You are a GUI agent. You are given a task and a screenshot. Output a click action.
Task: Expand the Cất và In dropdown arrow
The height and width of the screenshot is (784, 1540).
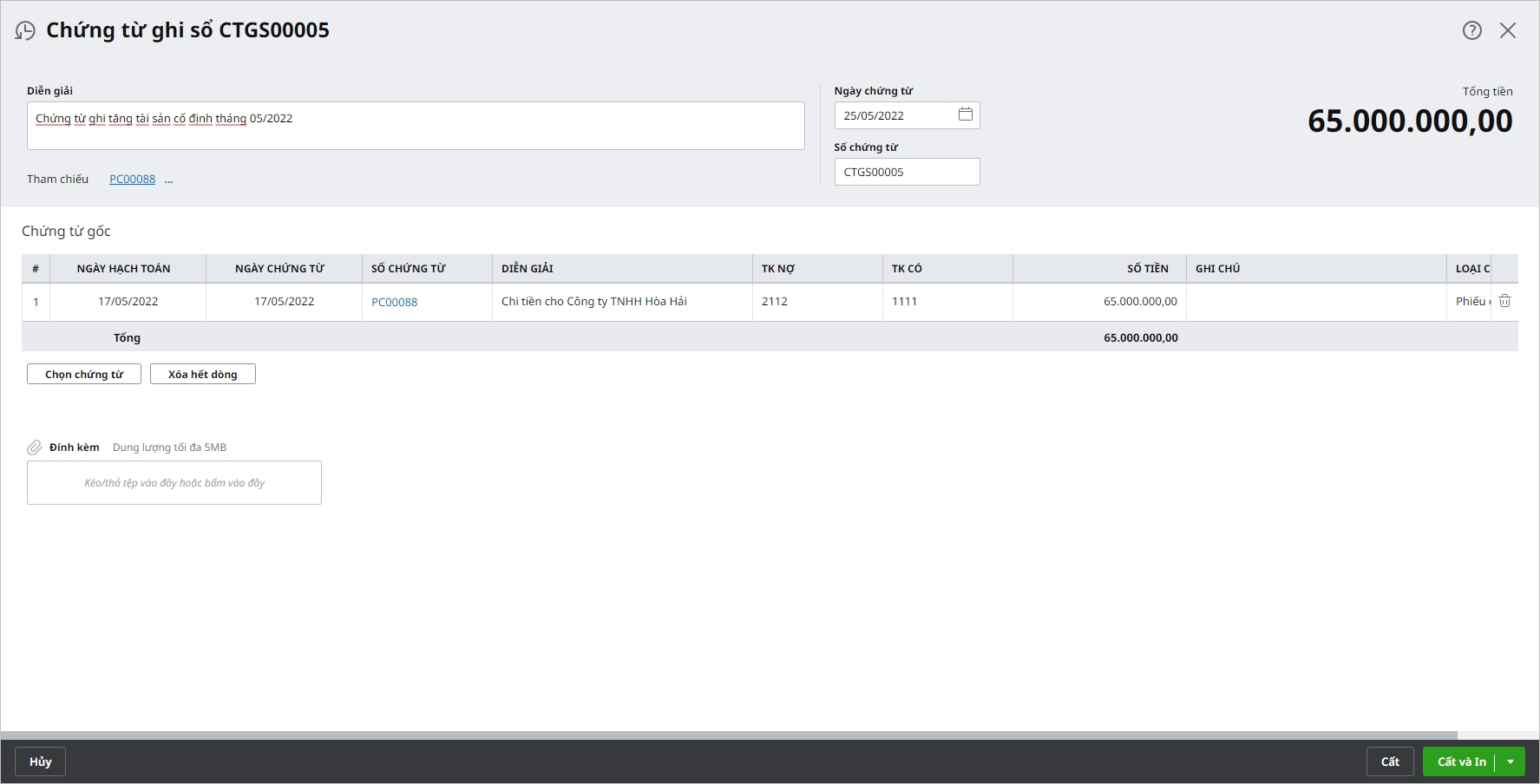pos(1511,761)
